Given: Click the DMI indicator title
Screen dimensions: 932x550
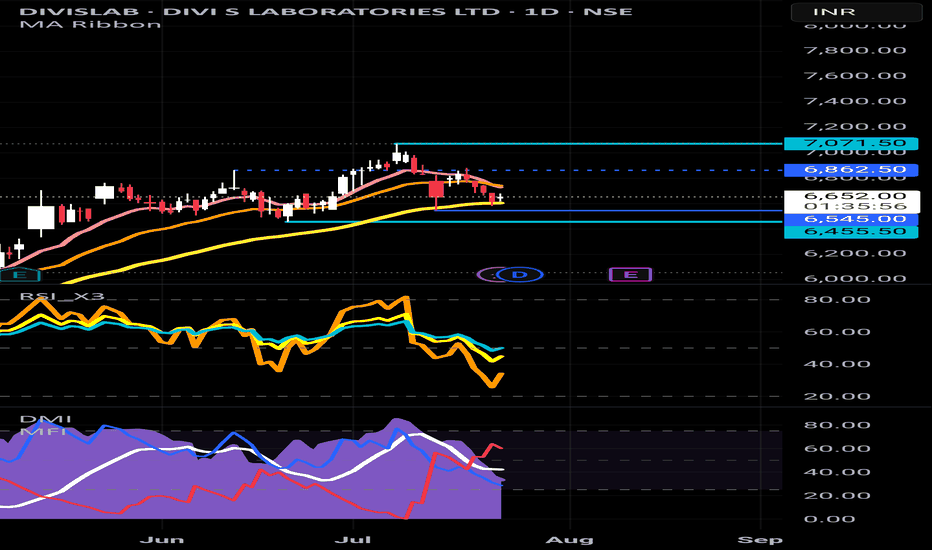Looking at the screenshot, I should pyautogui.click(x=45, y=419).
